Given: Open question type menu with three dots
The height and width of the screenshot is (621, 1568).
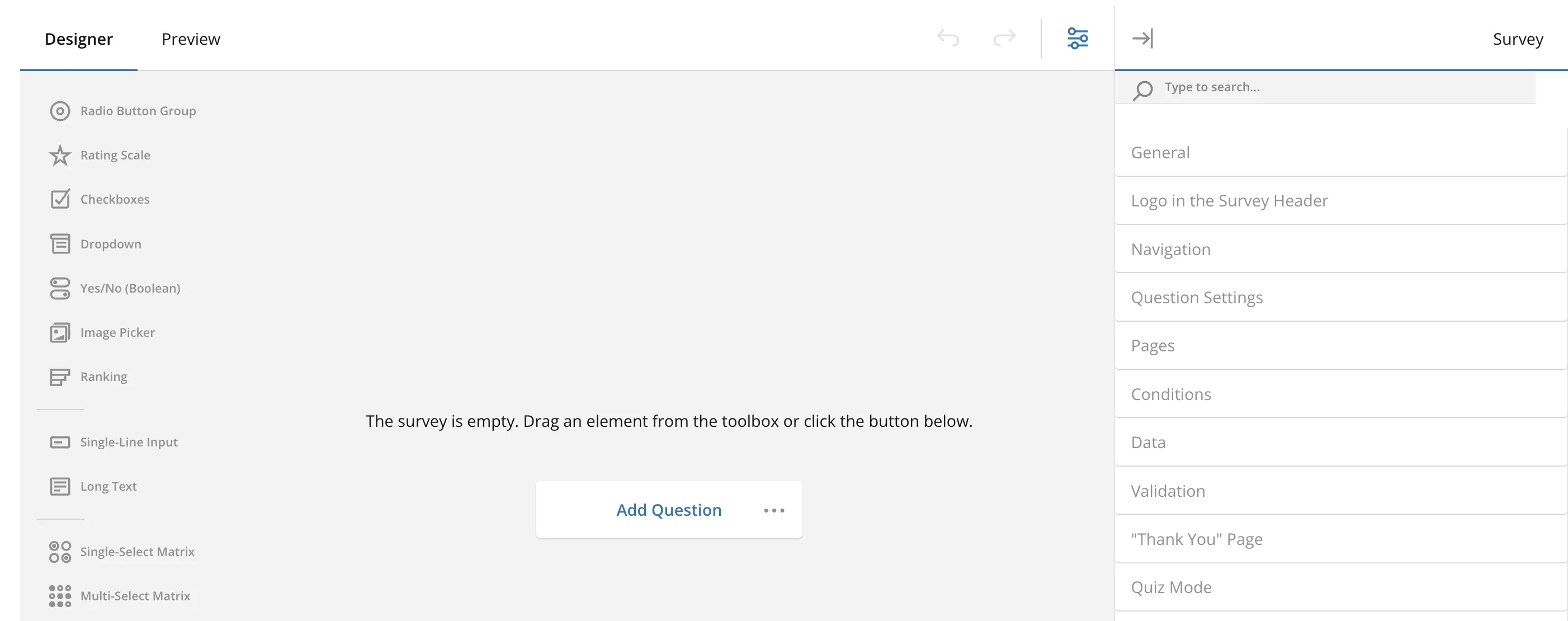Looking at the screenshot, I should tap(773, 510).
